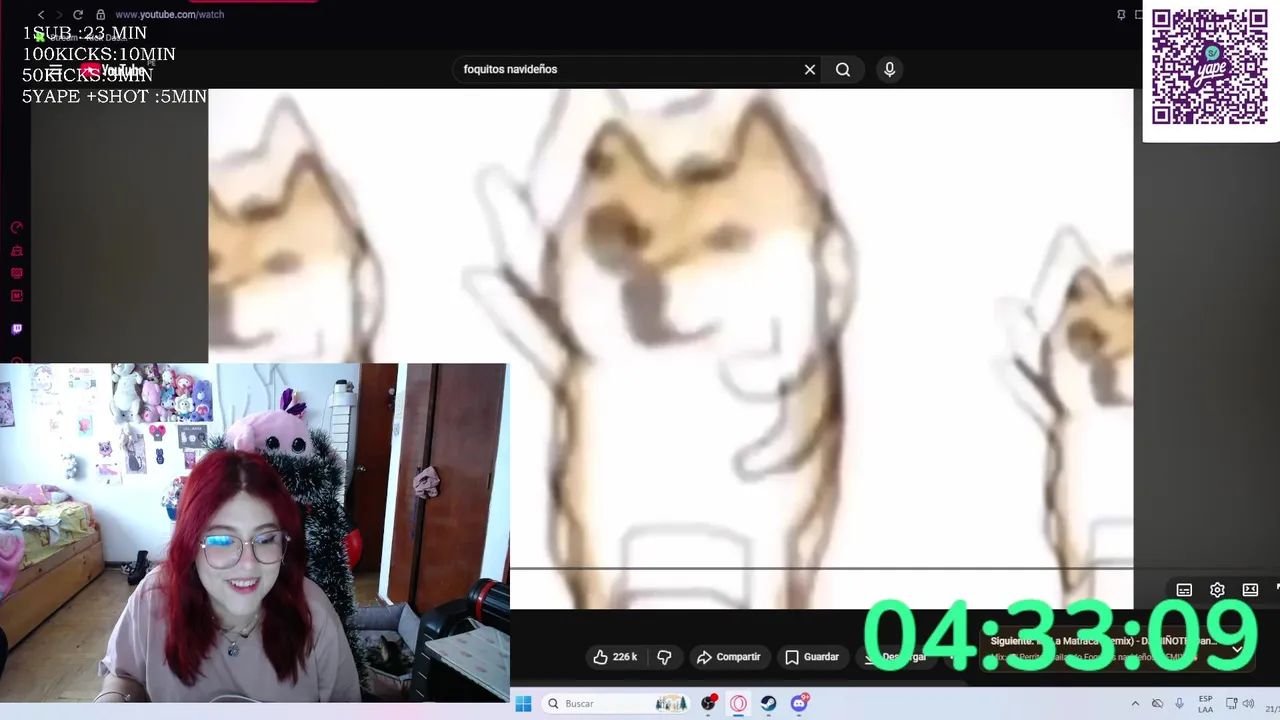
Task: Click the taskbar Buscar search box
Action: [x=616, y=704]
